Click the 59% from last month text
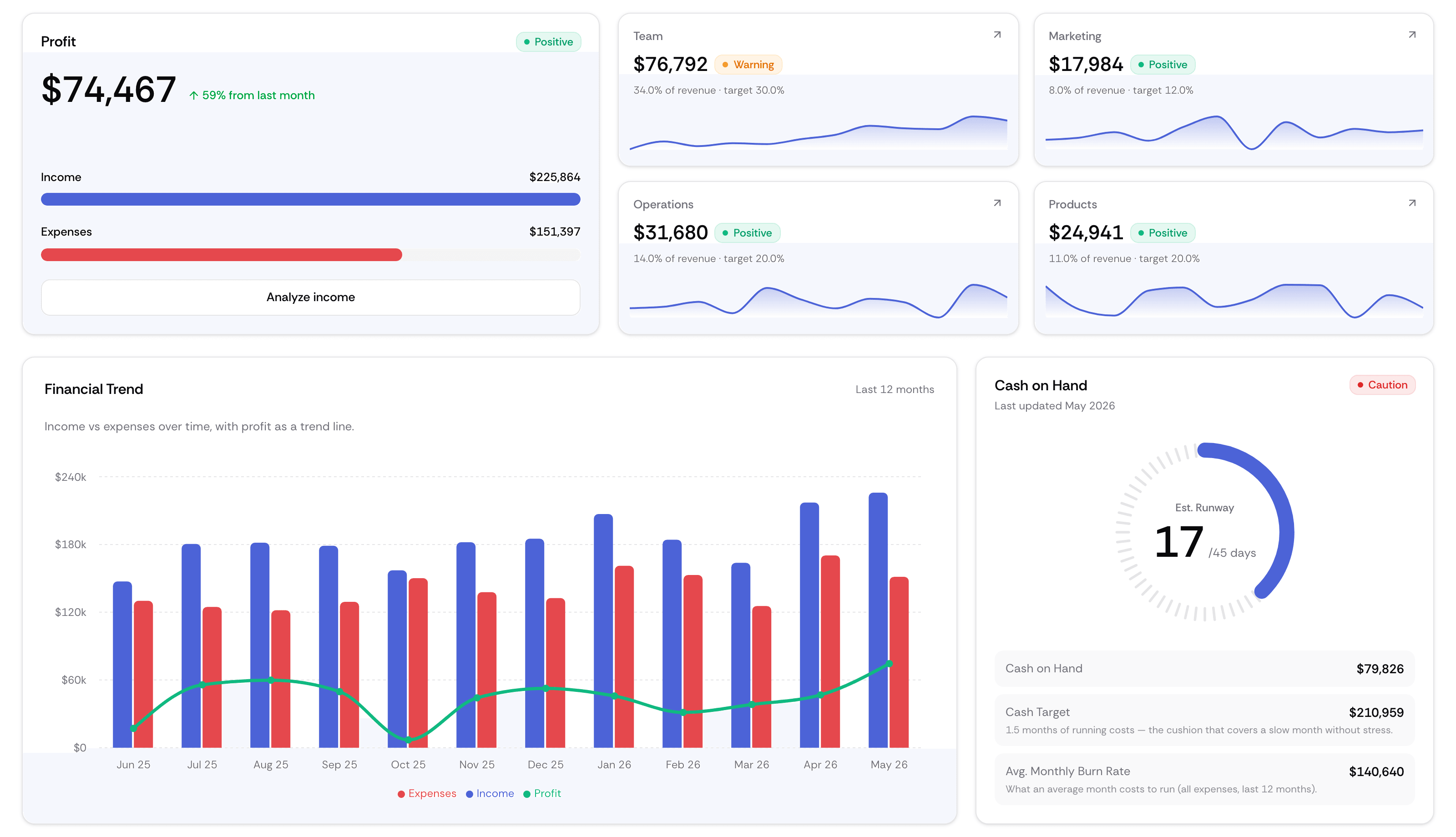The width and height of the screenshot is (1456, 837). [258, 96]
